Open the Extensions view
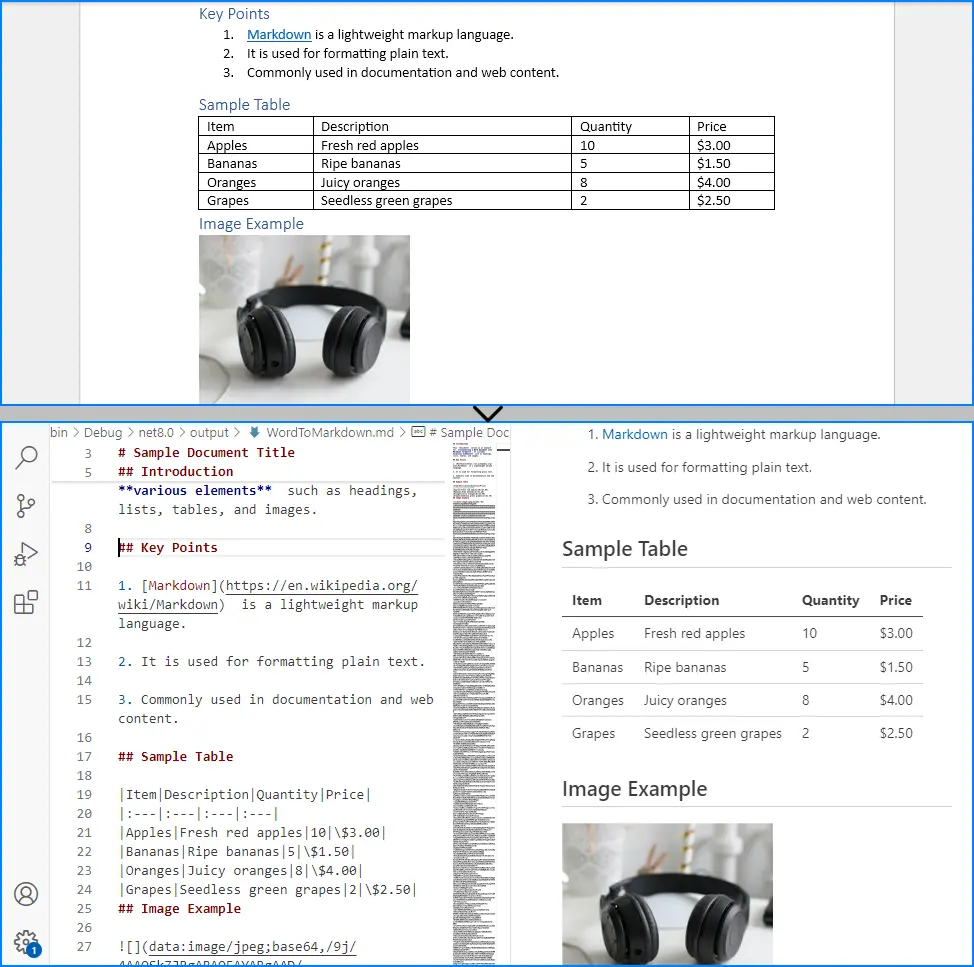Image resolution: width=974 pixels, height=967 pixels. coord(26,601)
